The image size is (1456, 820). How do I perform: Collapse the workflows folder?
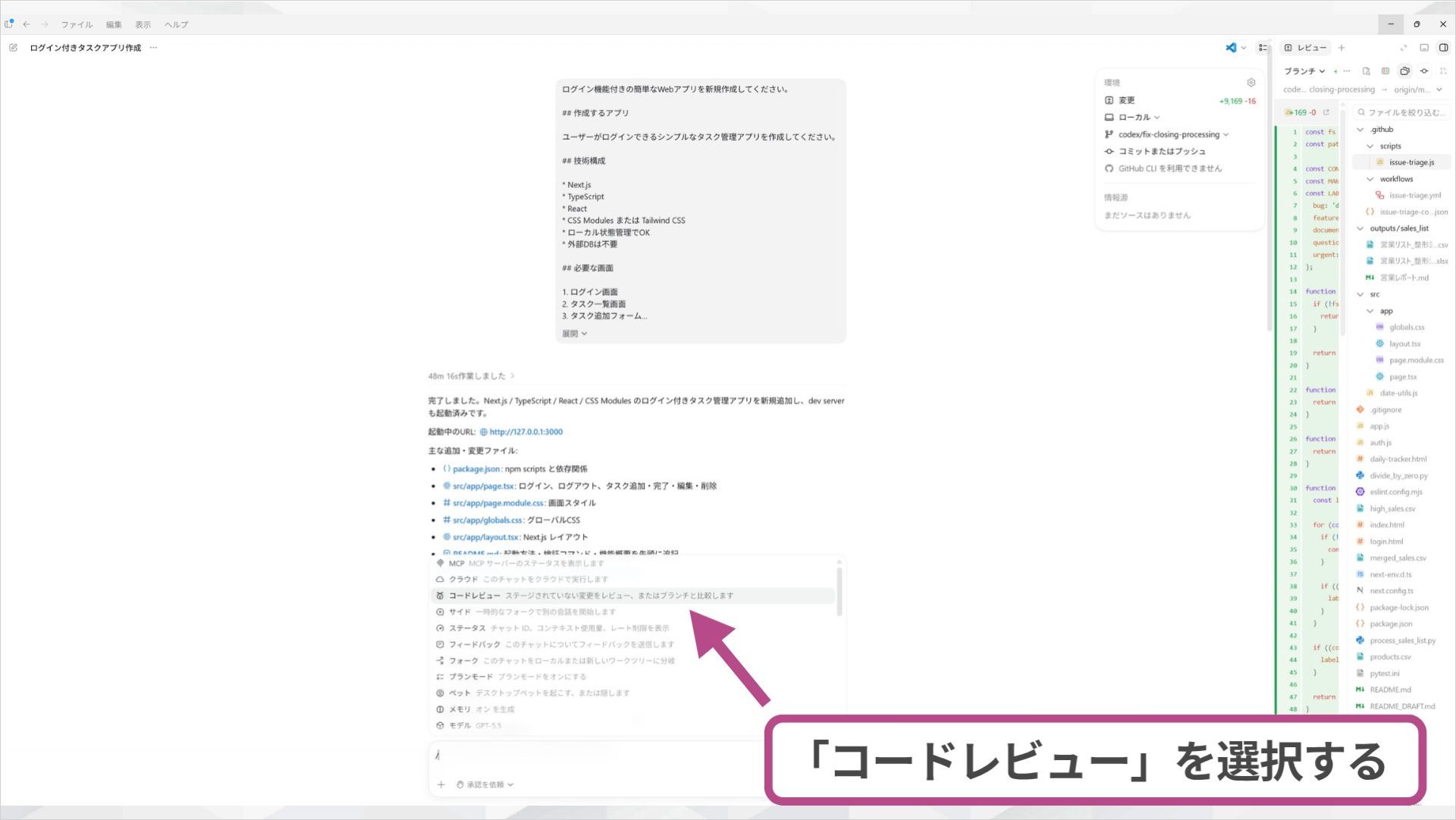1400,179
